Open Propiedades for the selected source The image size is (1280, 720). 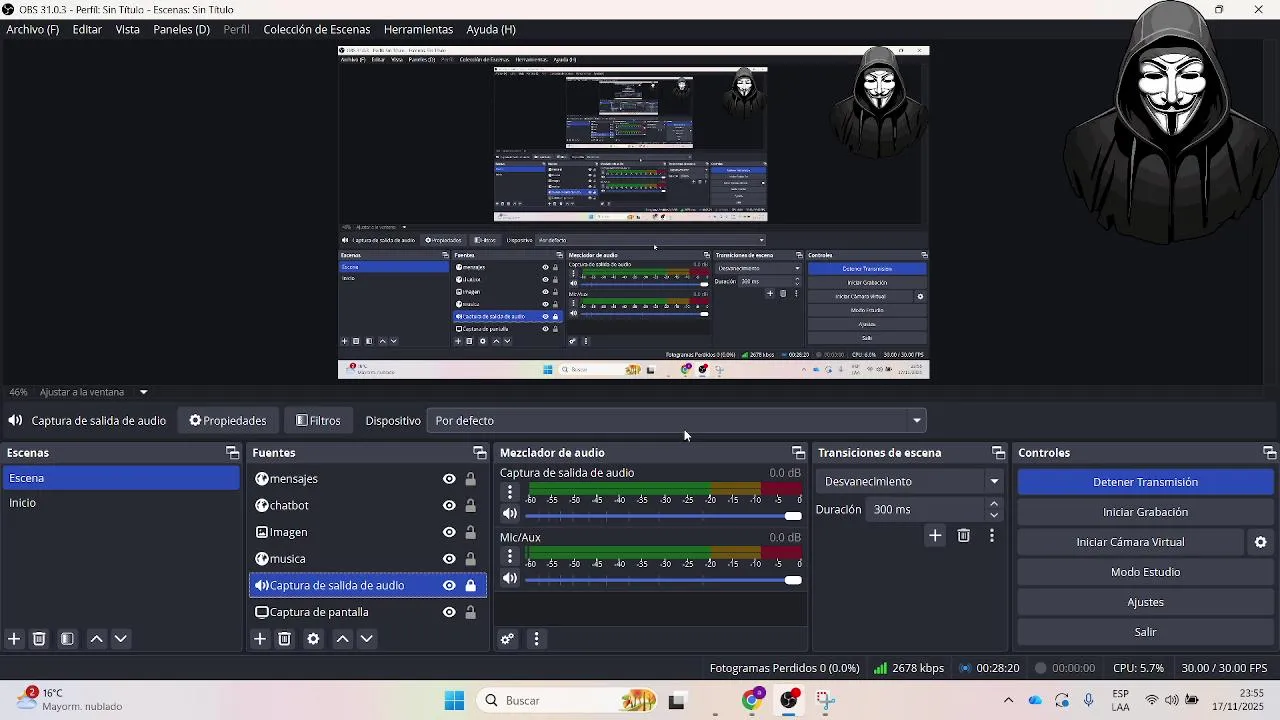tap(228, 421)
